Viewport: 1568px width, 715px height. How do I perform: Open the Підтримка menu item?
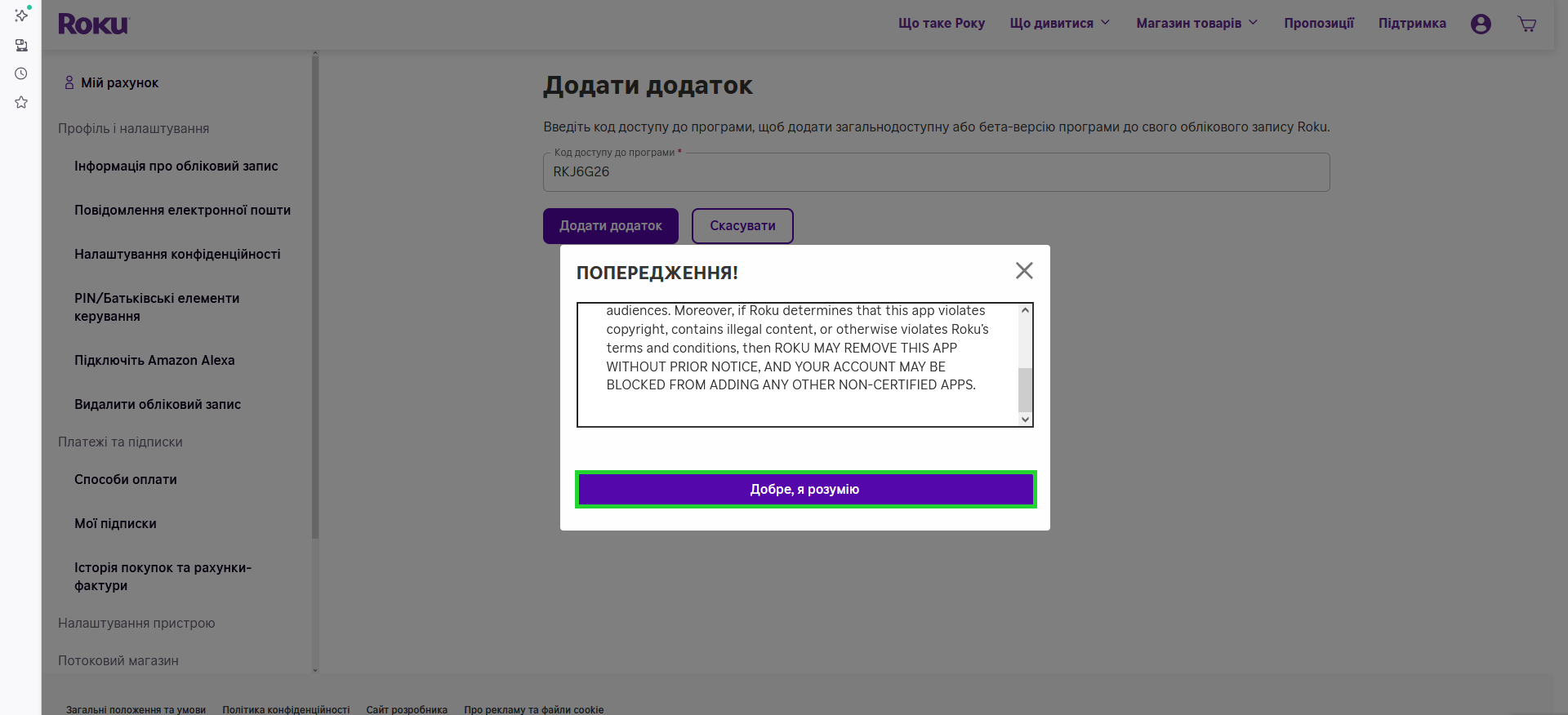pos(1412,23)
